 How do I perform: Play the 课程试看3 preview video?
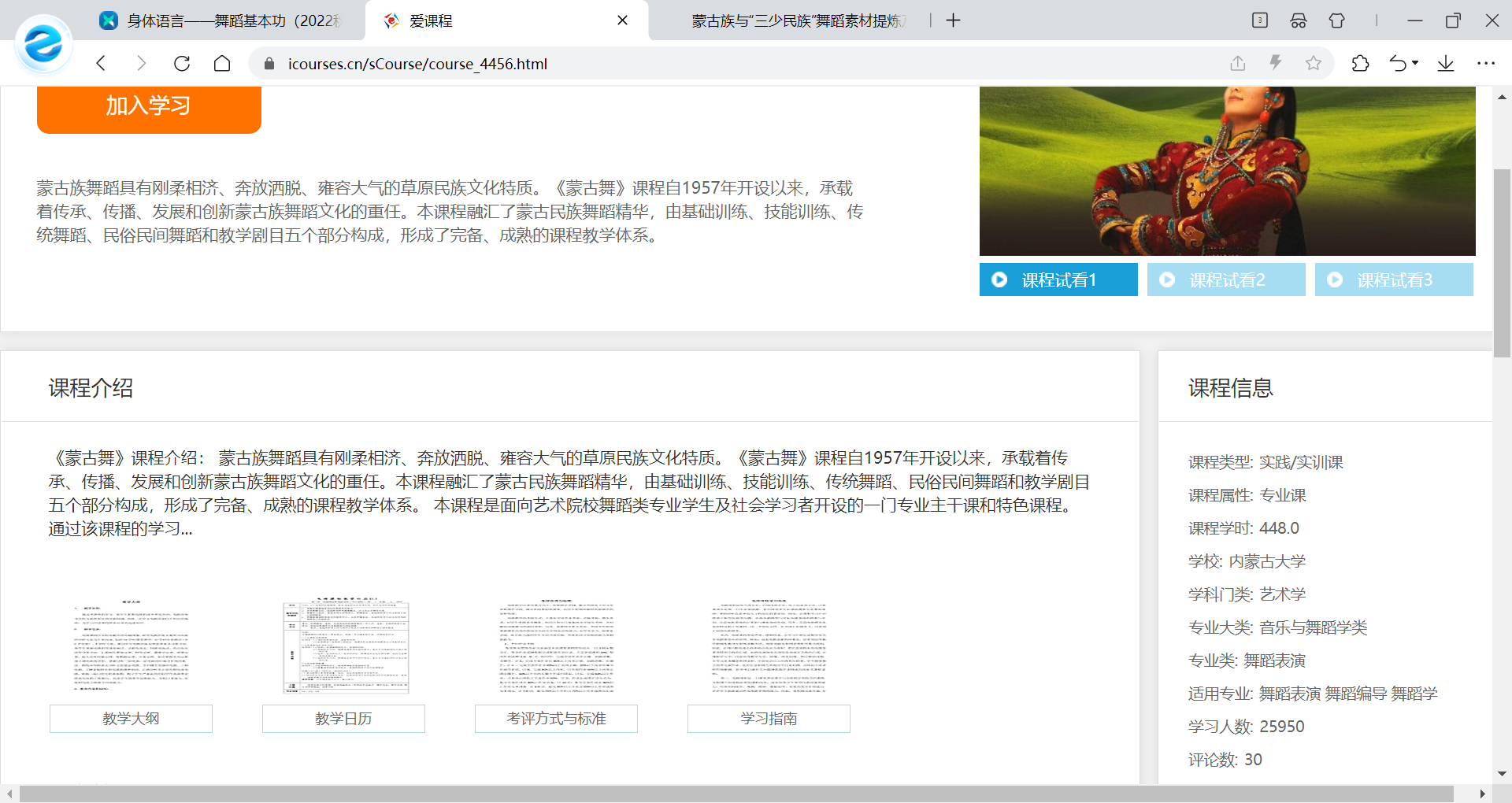(1393, 279)
